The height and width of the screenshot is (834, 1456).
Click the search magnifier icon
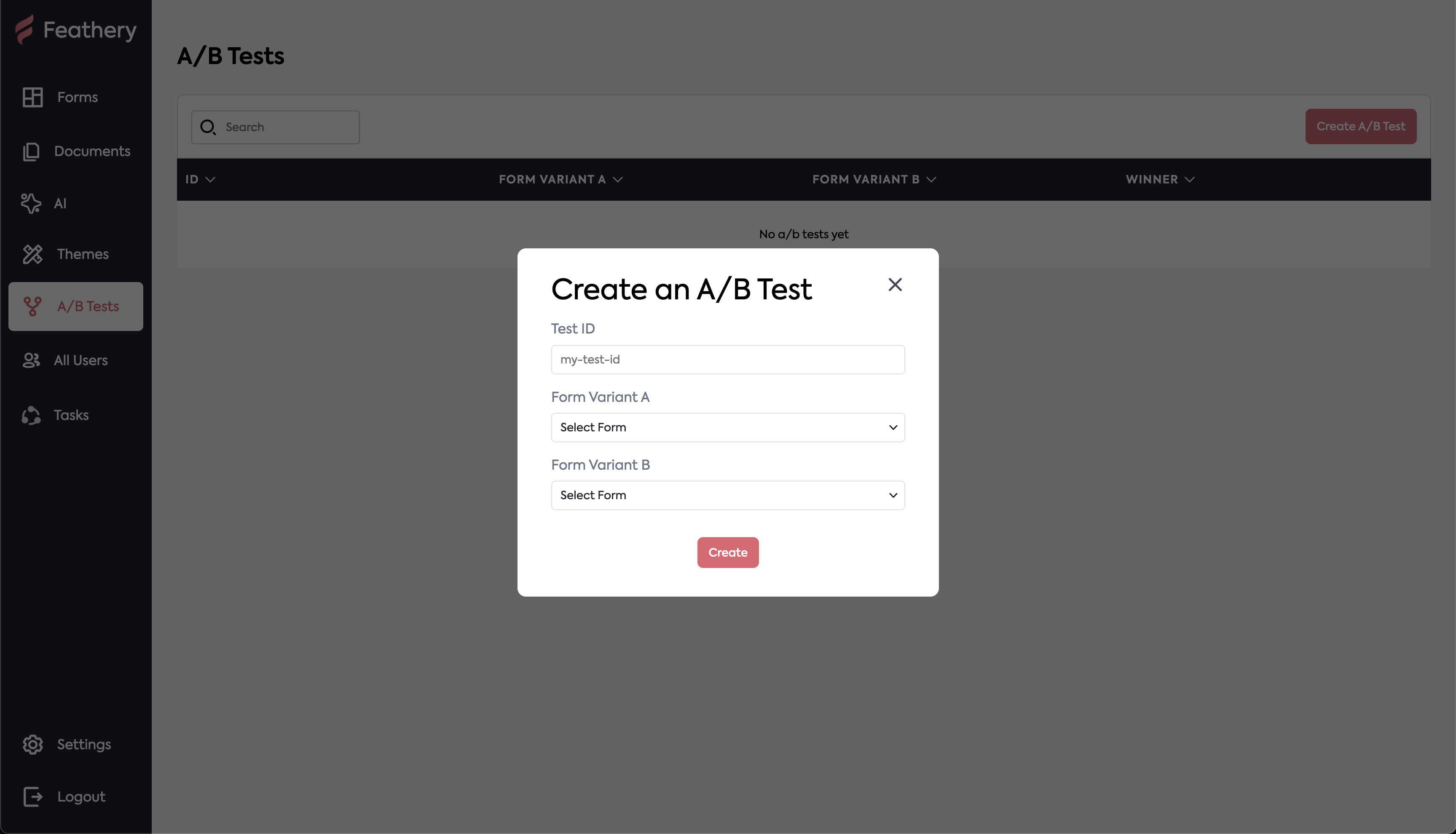208,127
